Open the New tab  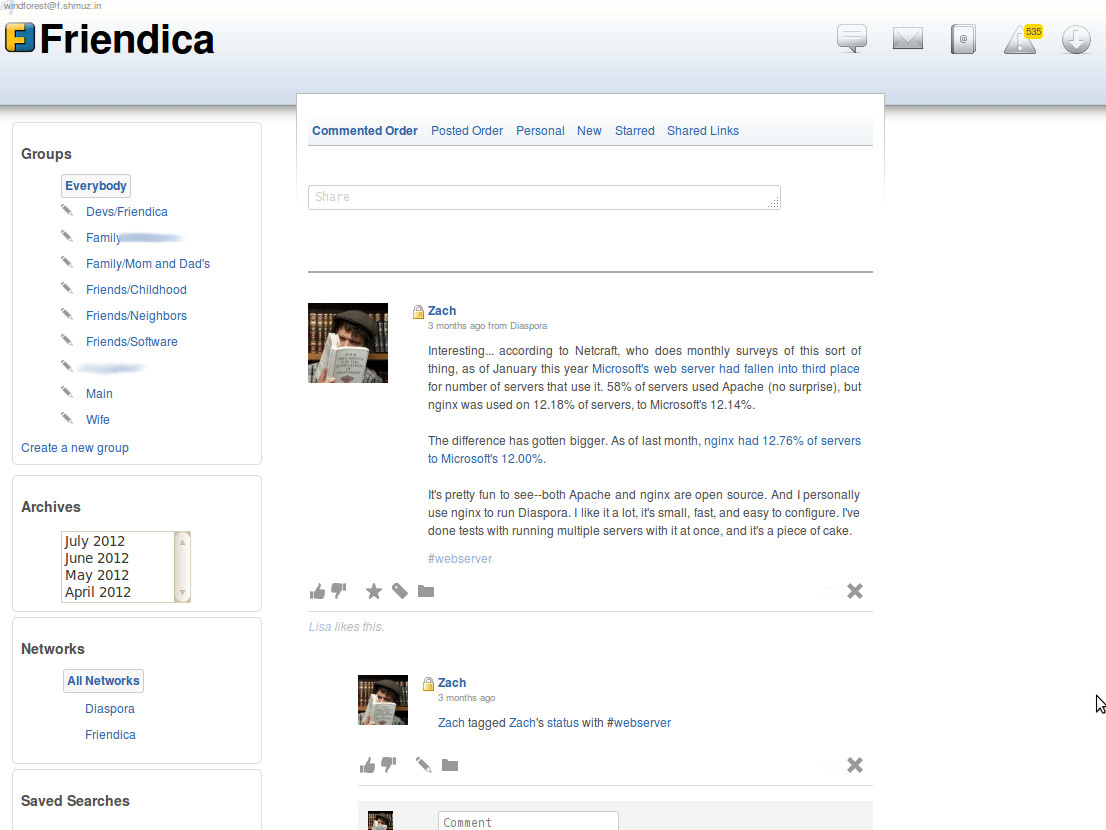pyautogui.click(x=589, y=130)
